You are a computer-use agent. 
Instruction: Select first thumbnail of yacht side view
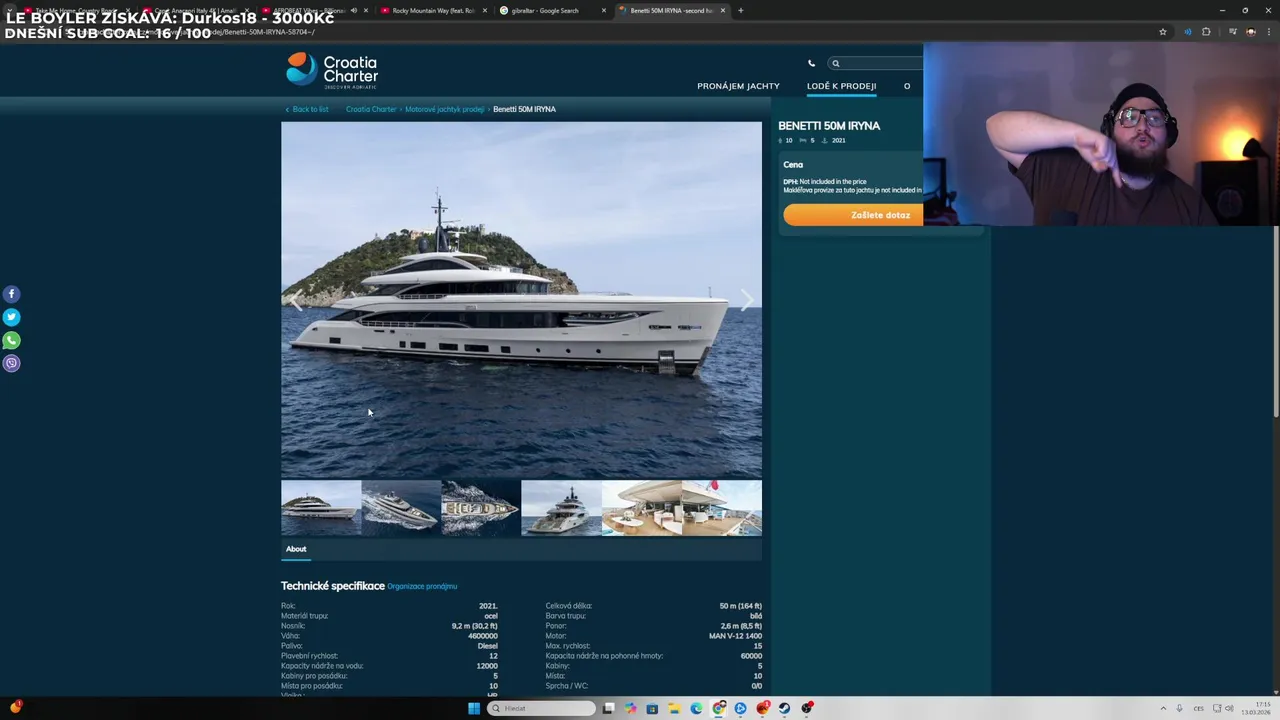[x=321, y=508]
